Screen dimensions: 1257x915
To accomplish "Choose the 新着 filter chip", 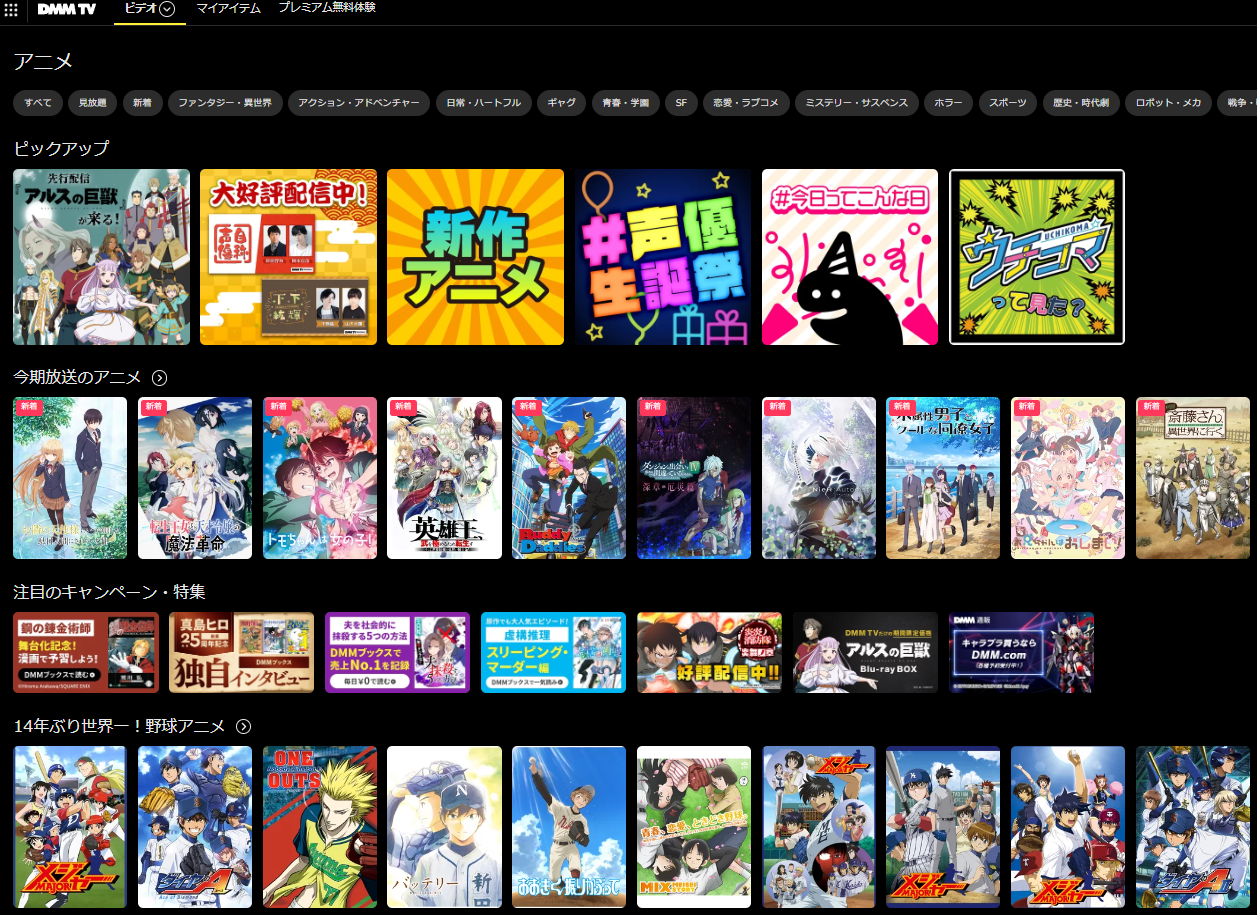I will pos(143,103).
